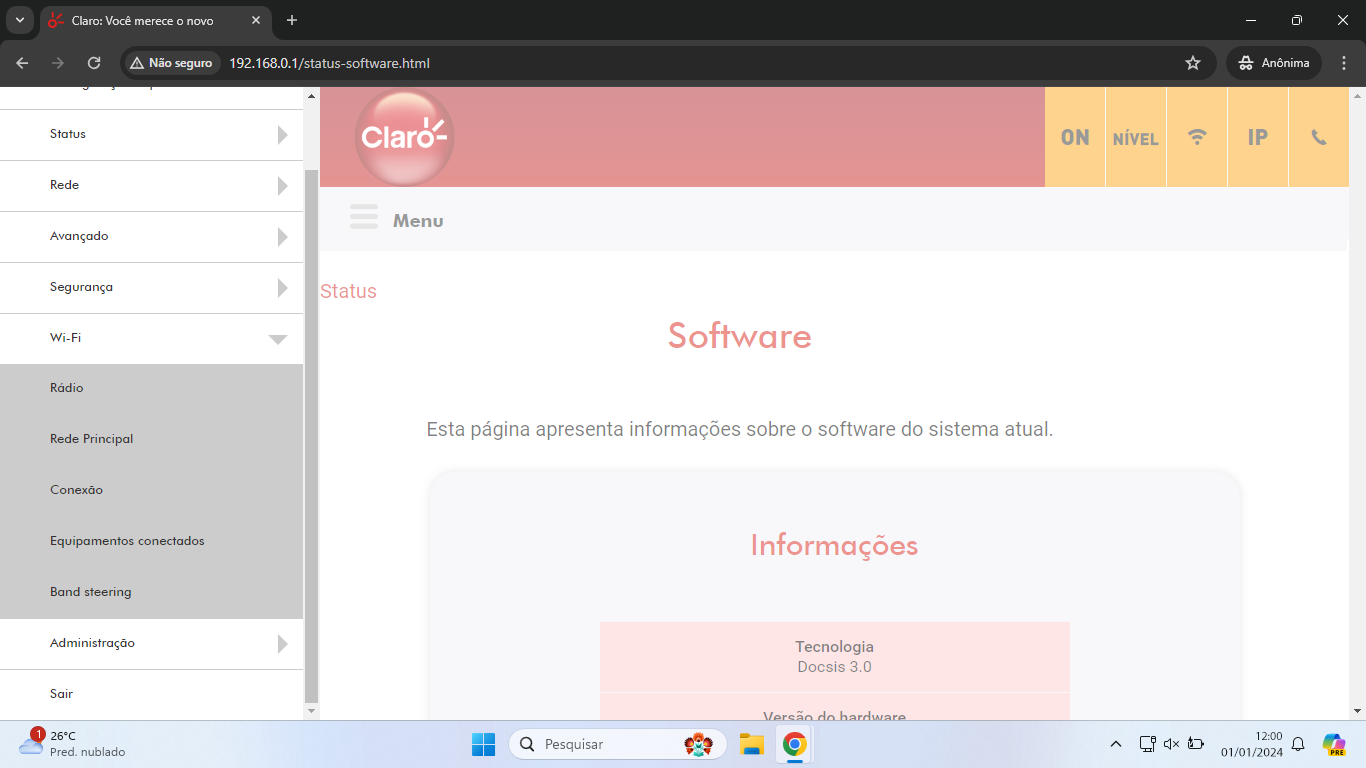Open the Copilot preview icon
Image resolution: width=1366 pixels, height=768 pixels.
(x=1334, y=744)
